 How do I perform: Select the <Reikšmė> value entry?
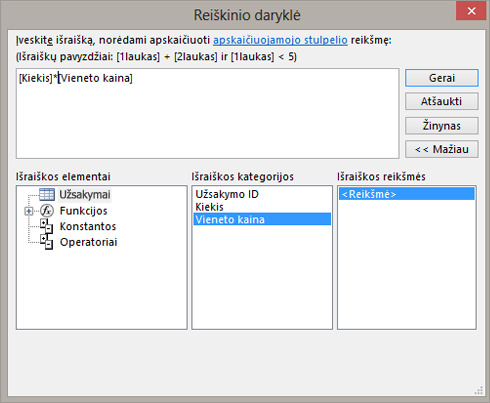(407, 194)
